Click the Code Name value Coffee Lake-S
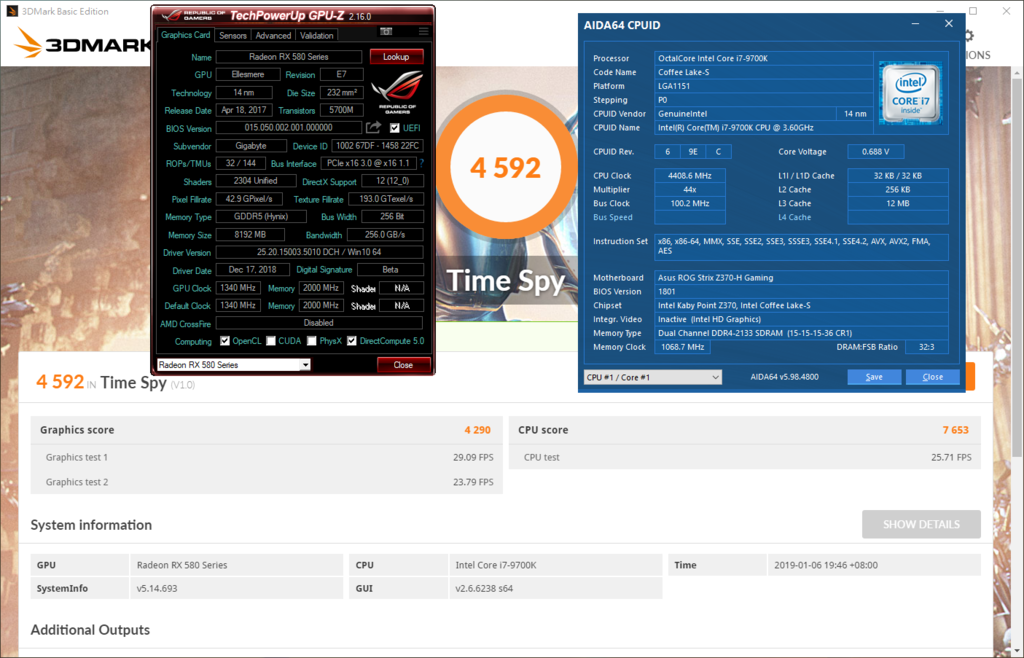1024x658 pixels. (x=763, y=72)
